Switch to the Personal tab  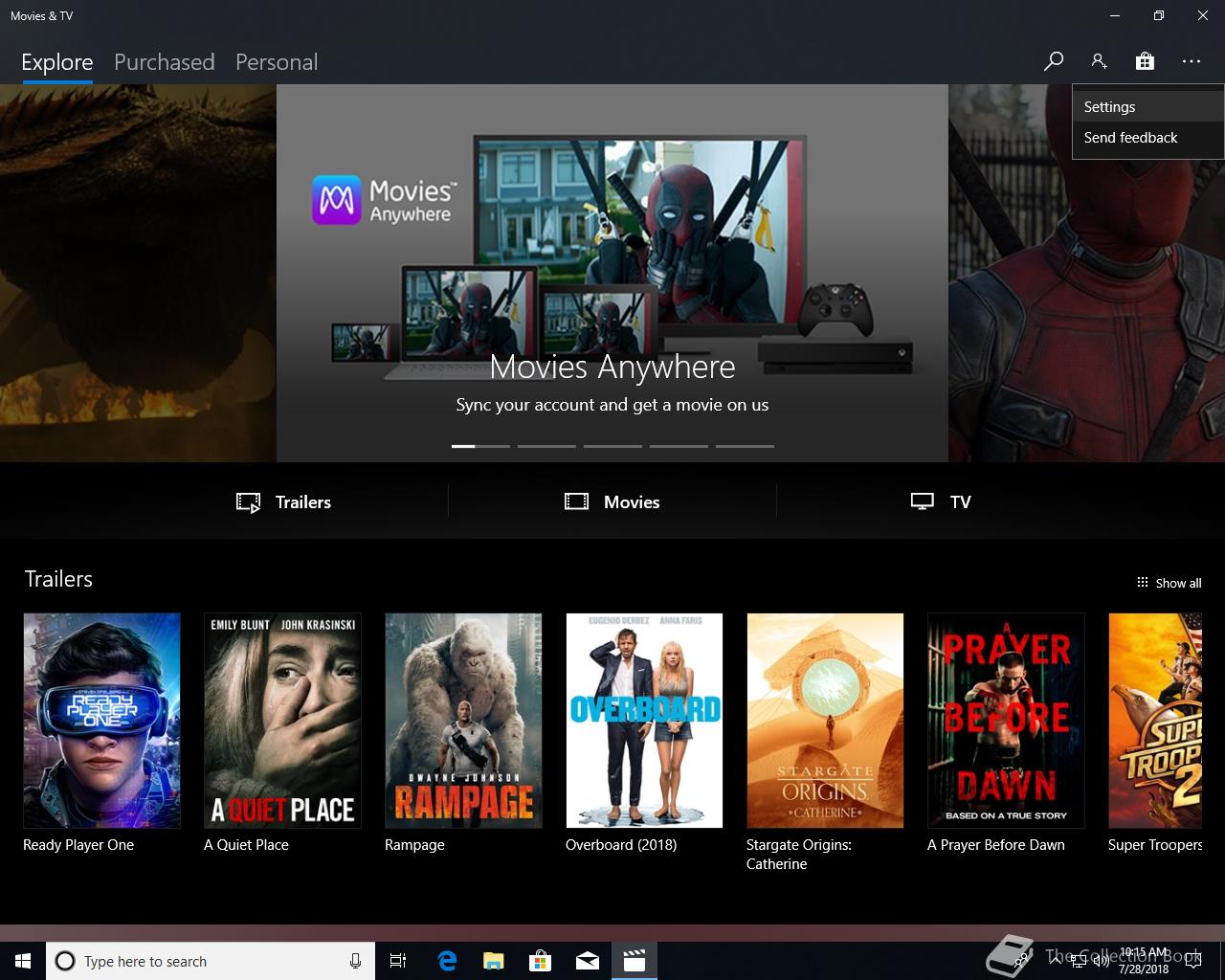[x=277, y=62]
